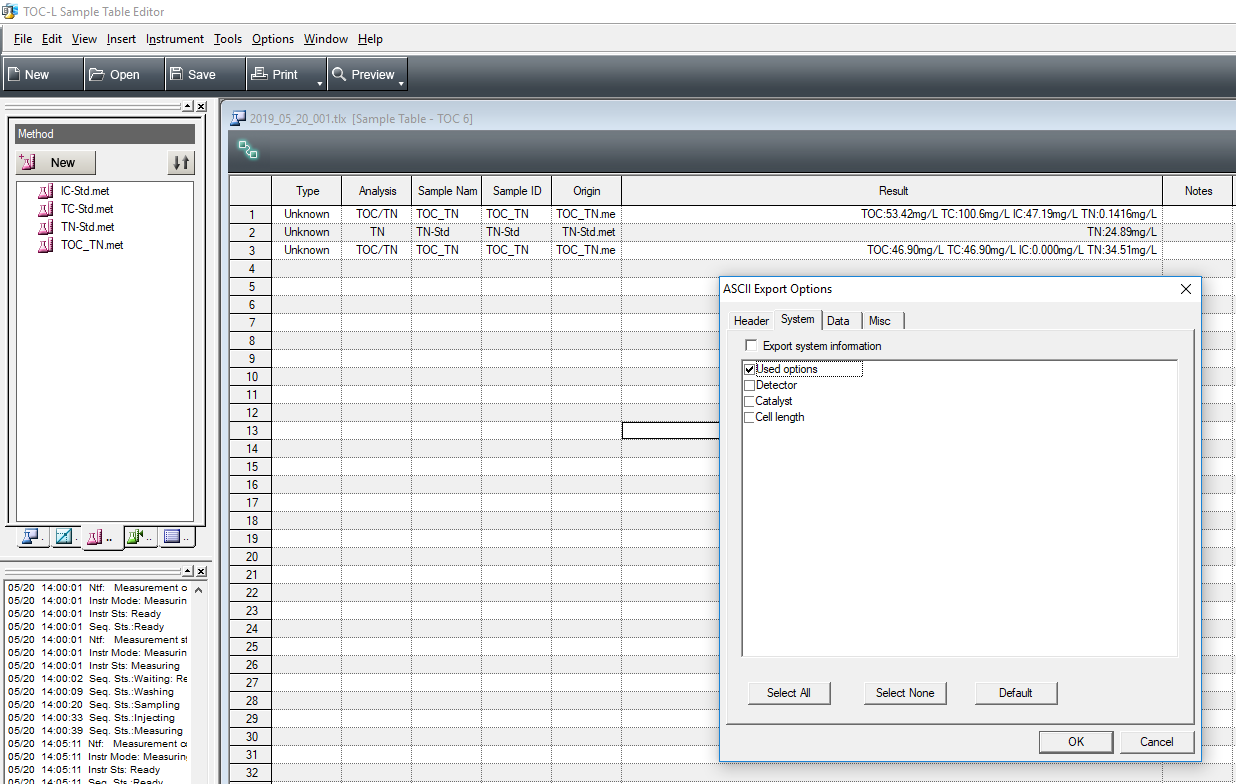This screenshot has height=784, width=1236.
Task: Click the green Control Sample panel icon
Action: (x=133, y=537)
